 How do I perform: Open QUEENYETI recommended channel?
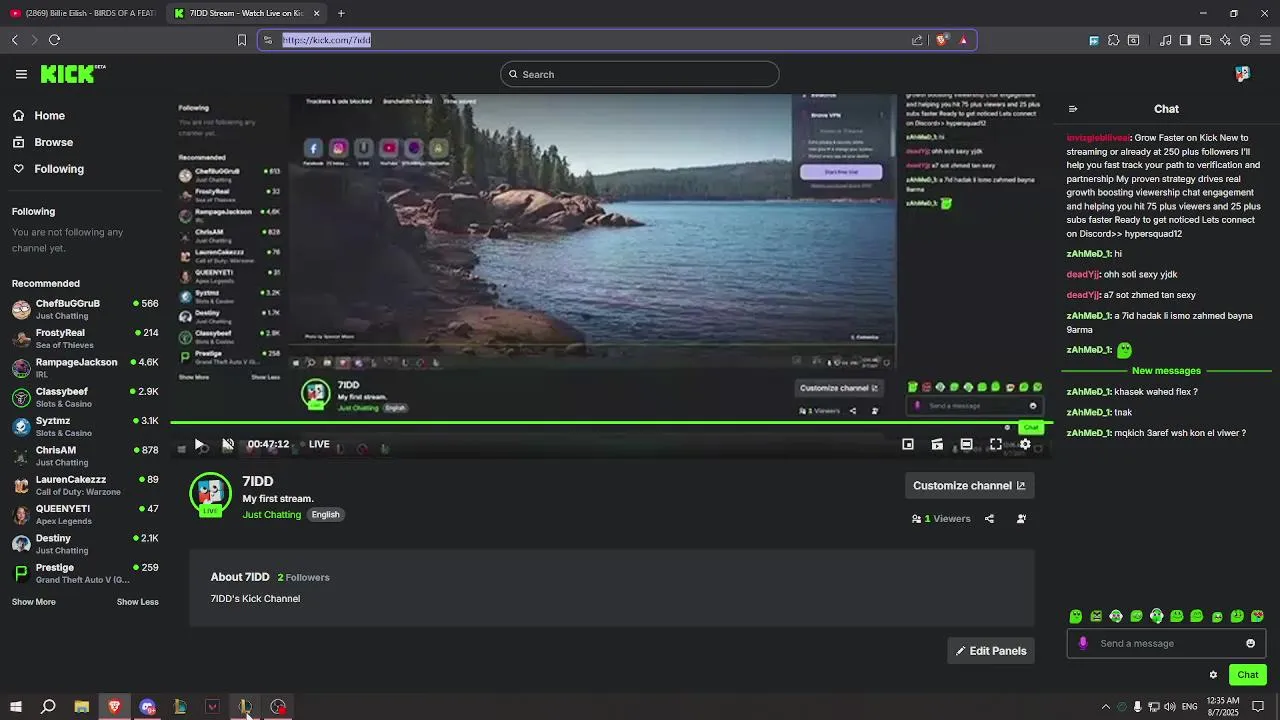coord(85,514)
